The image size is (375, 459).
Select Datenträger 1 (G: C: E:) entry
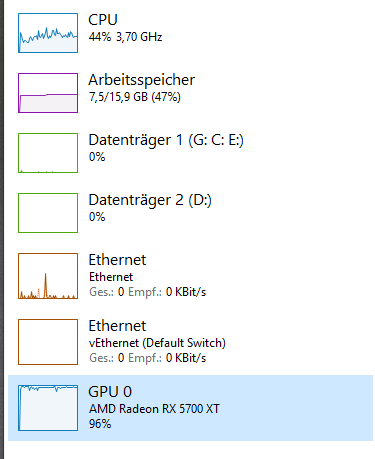pyautogui.click(x=166, y=140)
